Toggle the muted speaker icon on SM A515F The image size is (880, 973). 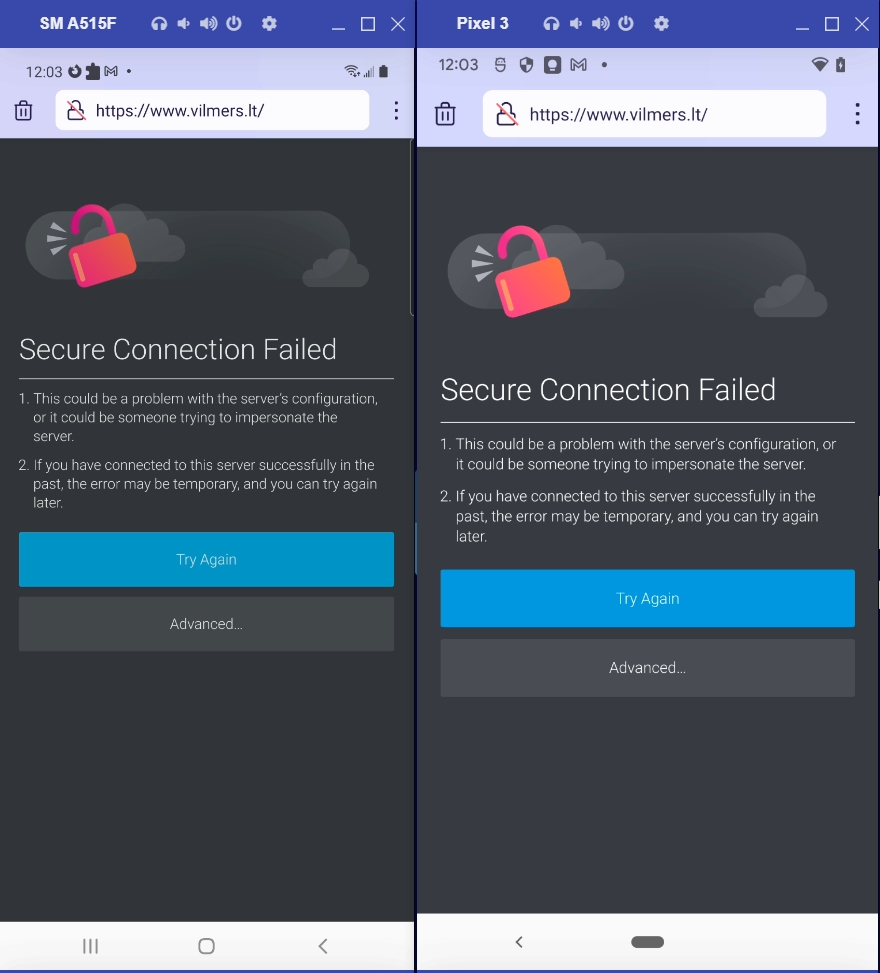pos(183,23)
